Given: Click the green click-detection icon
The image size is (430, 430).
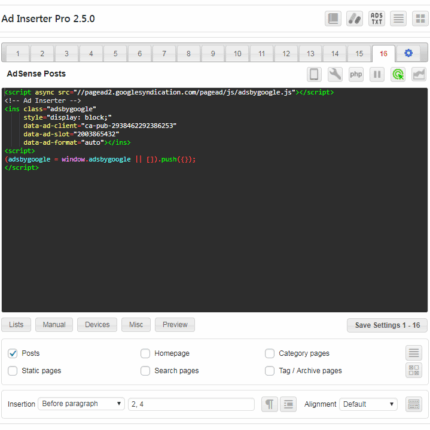Looking at the screenshot, I should [398, 74].
